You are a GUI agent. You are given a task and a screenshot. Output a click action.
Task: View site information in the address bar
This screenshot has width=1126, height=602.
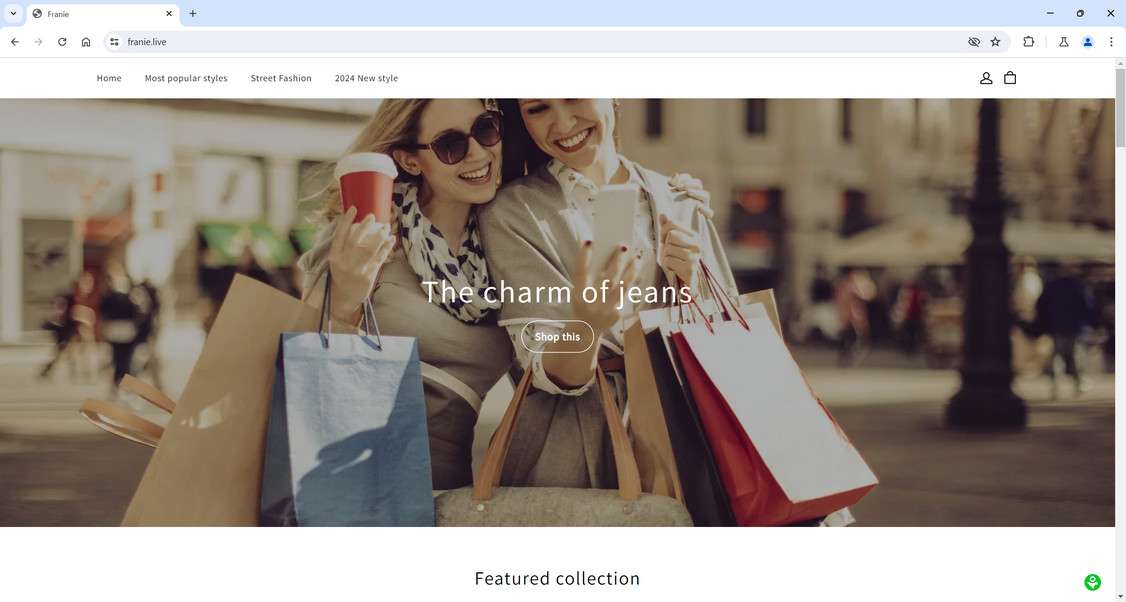114,42
